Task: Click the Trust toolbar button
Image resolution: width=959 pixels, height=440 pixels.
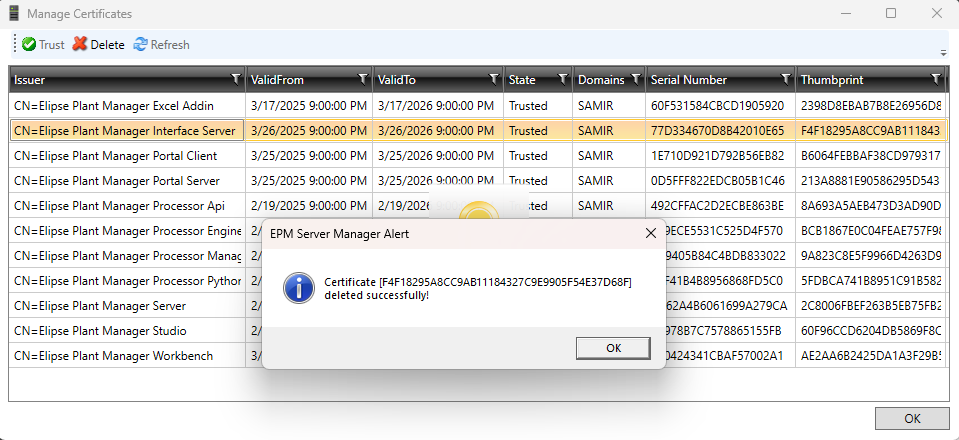Action: [x=43, y=45]
